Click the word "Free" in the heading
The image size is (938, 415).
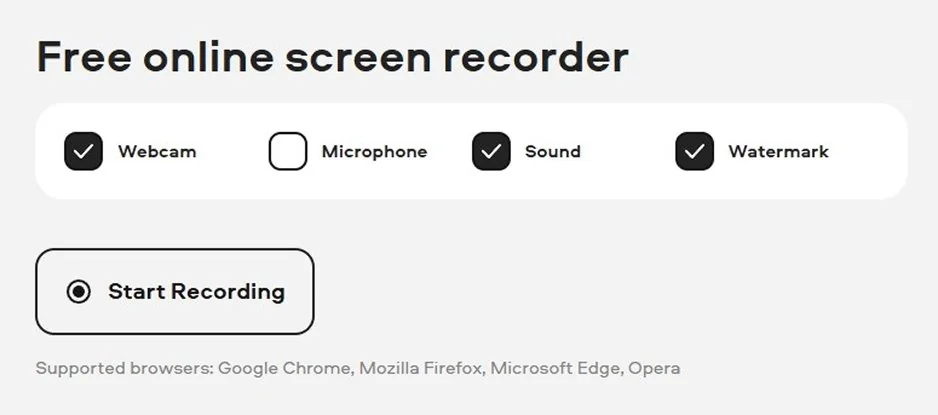[82, 58]
